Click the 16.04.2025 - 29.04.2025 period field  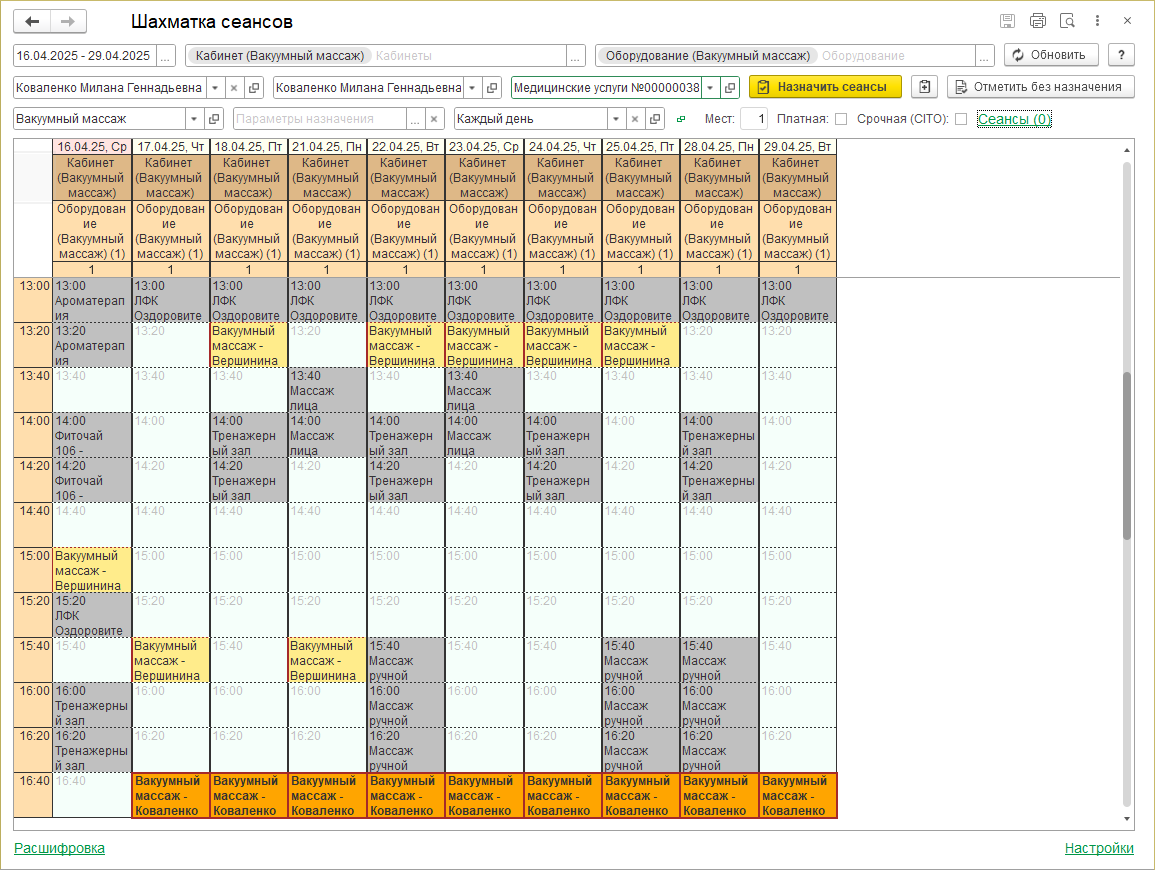click(x=84, y=56)
